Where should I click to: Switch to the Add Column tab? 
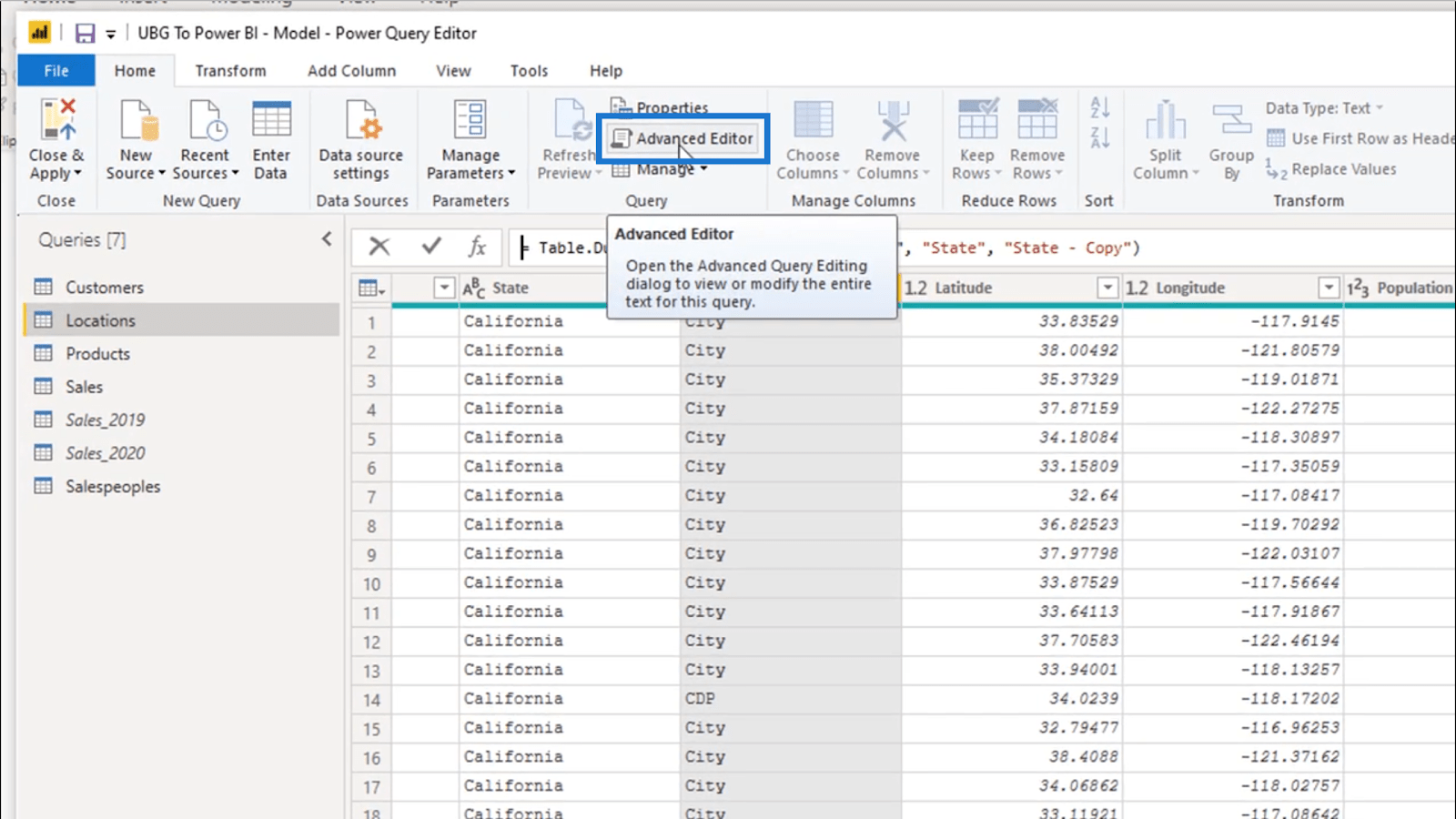351,71
